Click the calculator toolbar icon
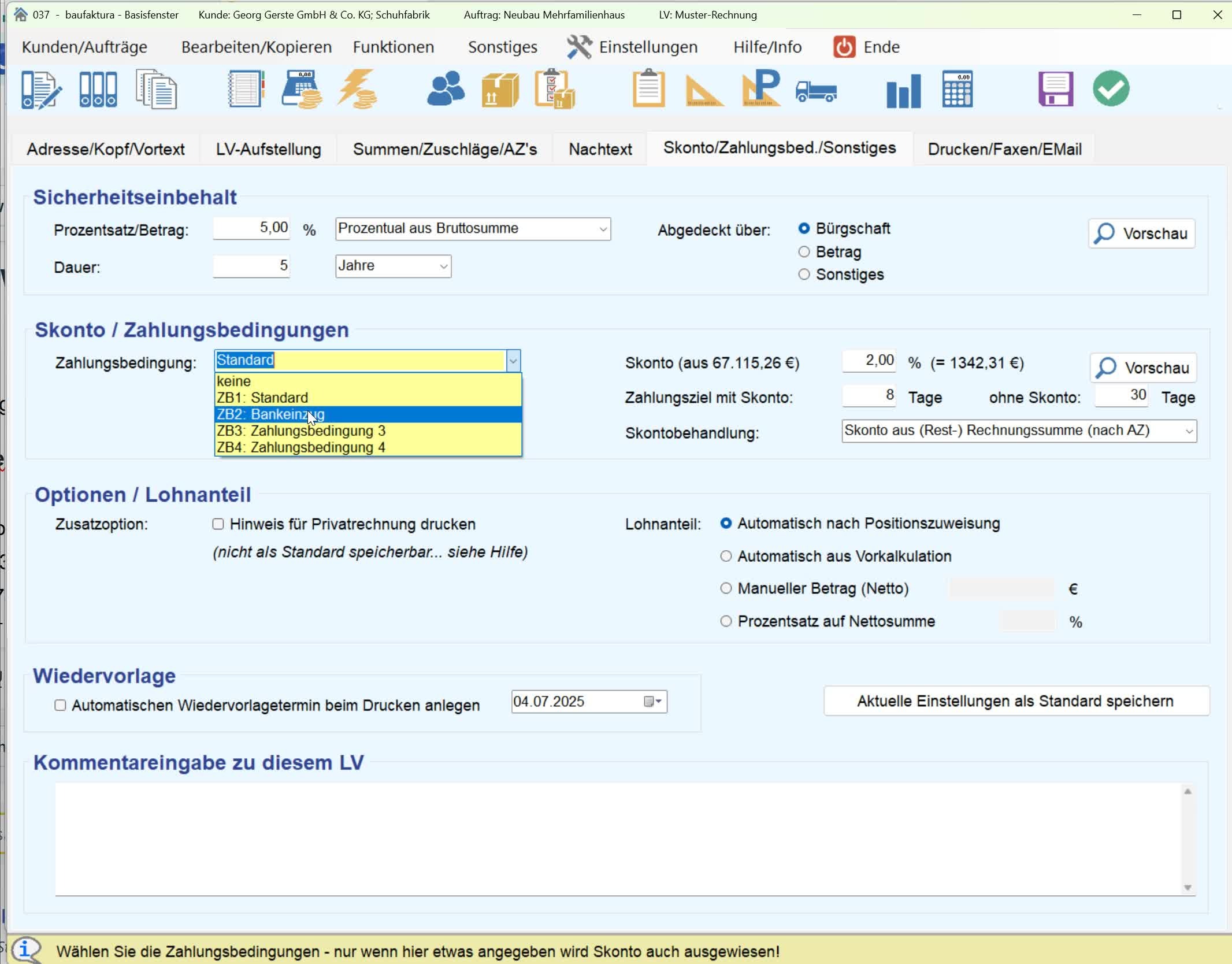The width and height of the screenshot is (1232, 964). pyautogui.click(x=957, y=90)
